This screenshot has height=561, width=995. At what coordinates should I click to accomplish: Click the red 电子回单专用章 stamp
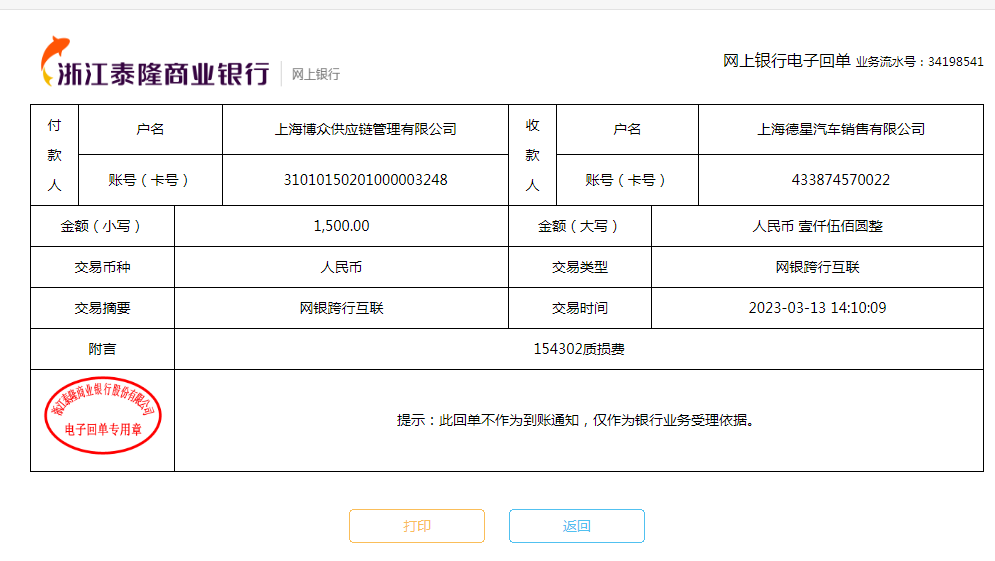click(103, 416)
